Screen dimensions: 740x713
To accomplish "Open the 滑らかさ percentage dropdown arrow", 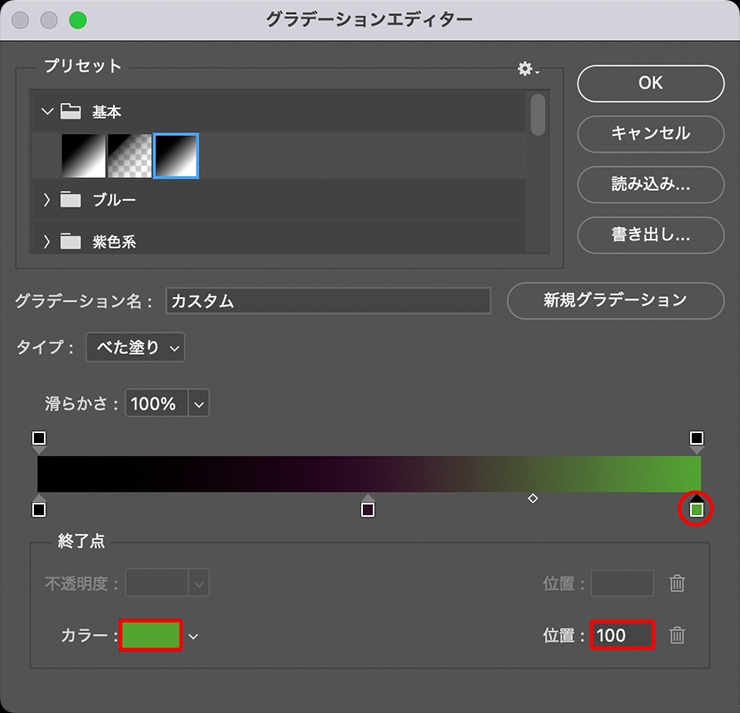I will (x=199, y=403).
